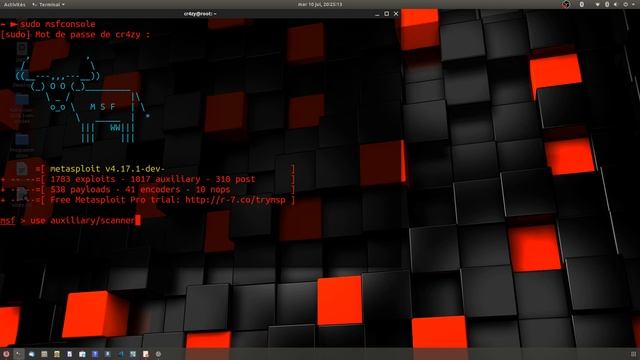The height and width of the screenshot is (360, 640).
Task: Open the network indicator triangle in system tray
Action: click(598, 4)
